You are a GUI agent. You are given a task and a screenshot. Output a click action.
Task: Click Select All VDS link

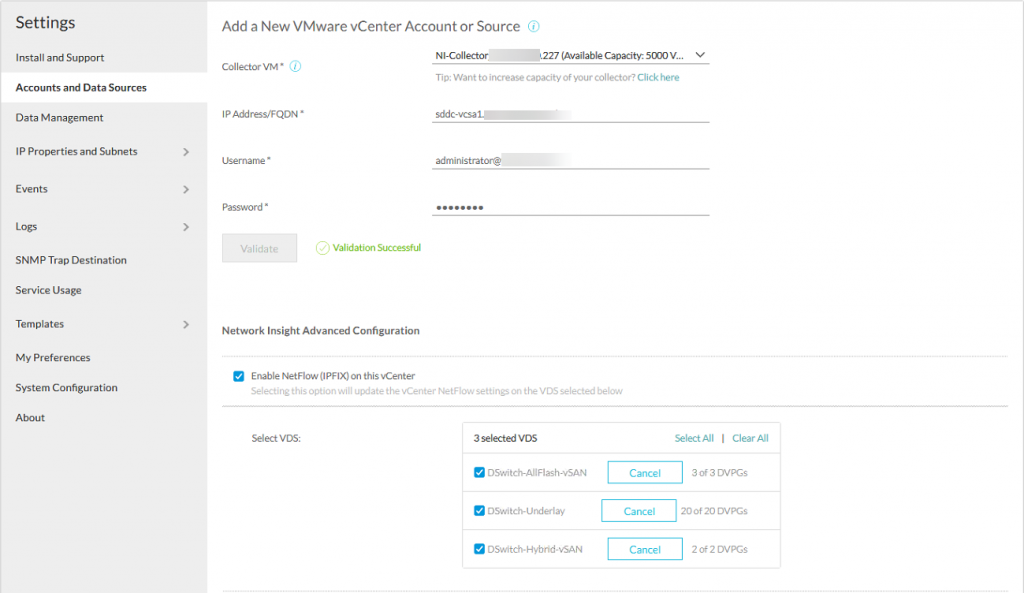click(x=694, y=438)
